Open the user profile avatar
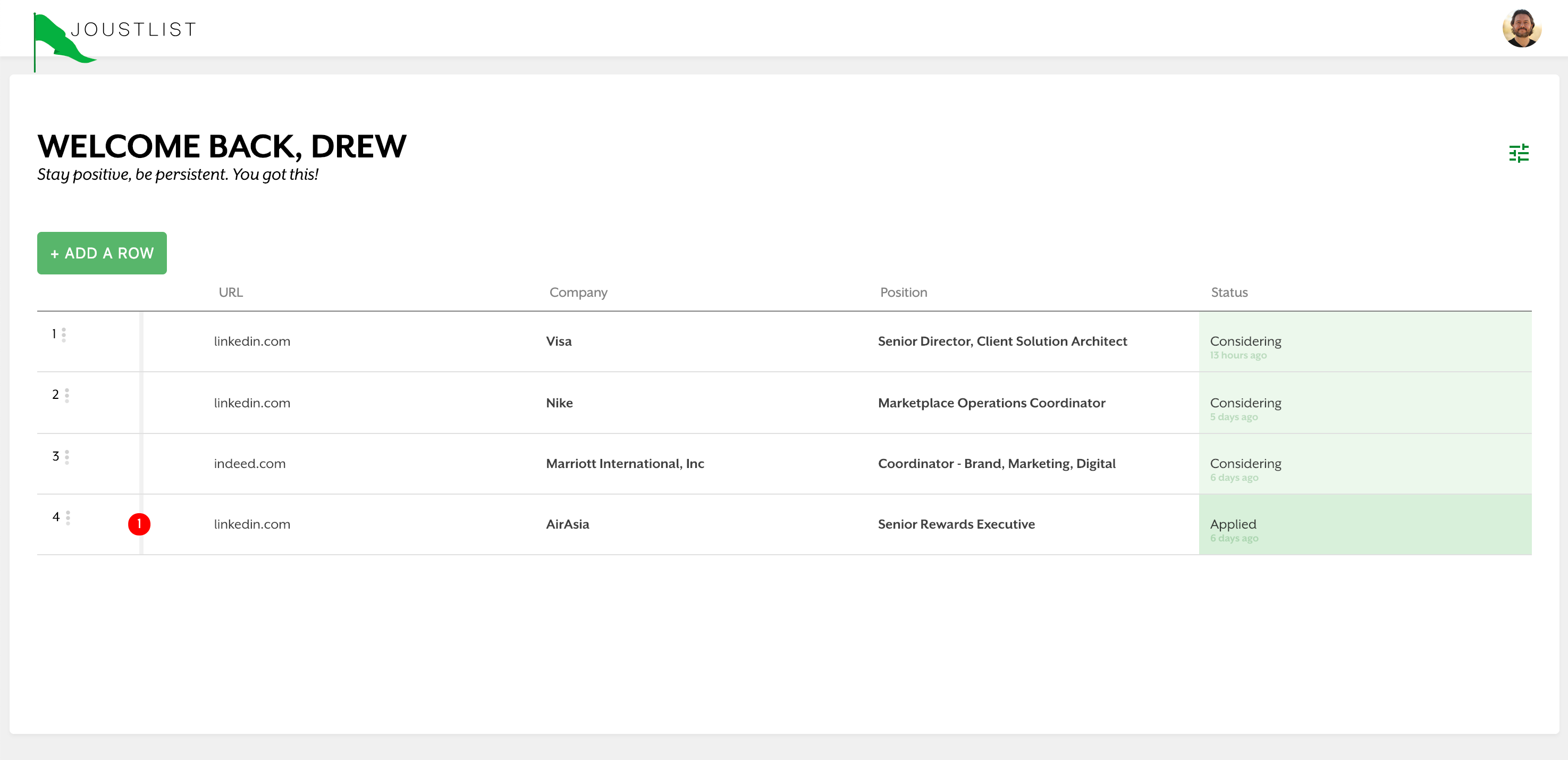 [x=1521, y=28]
